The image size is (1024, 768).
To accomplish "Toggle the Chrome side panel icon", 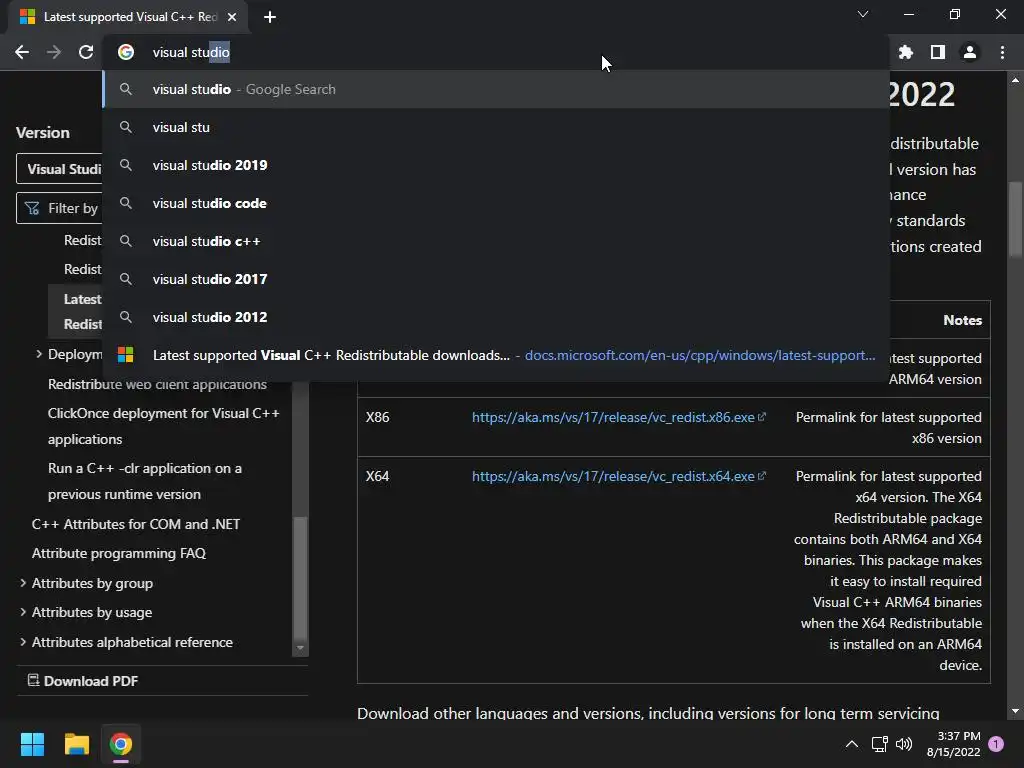I will point(937,52).
